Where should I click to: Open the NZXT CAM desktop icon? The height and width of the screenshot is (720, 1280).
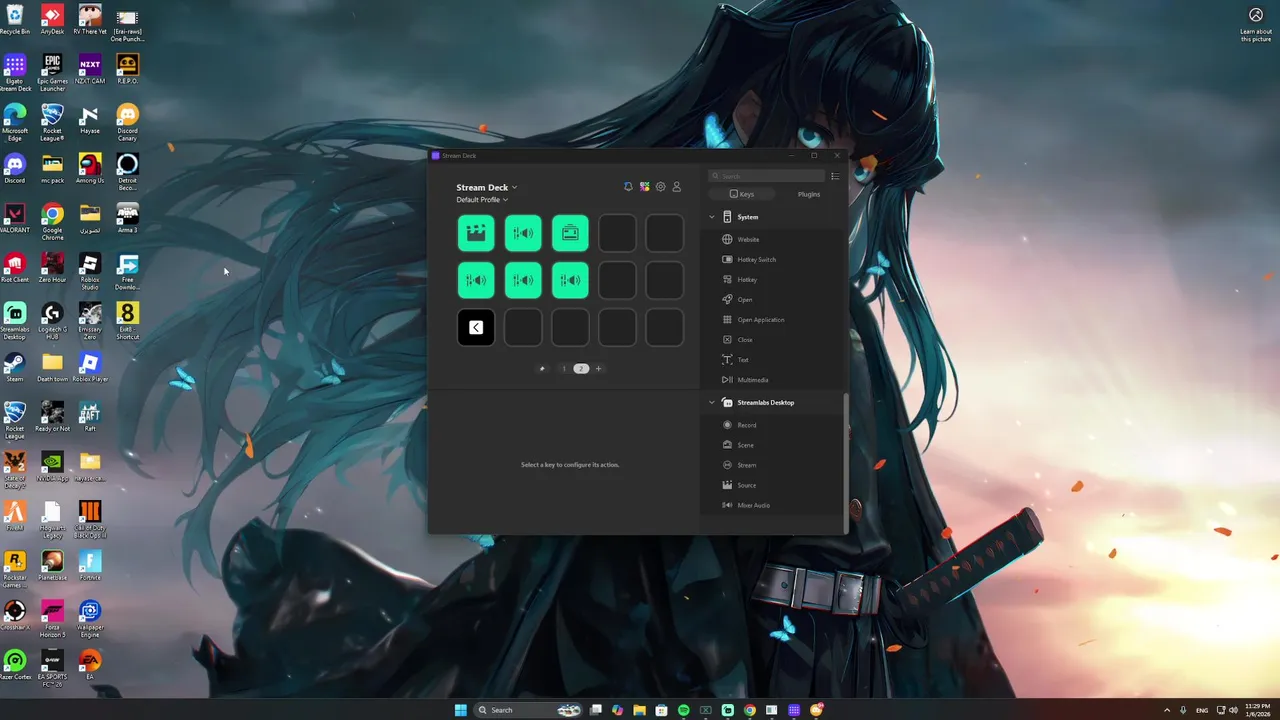(90, 69)
